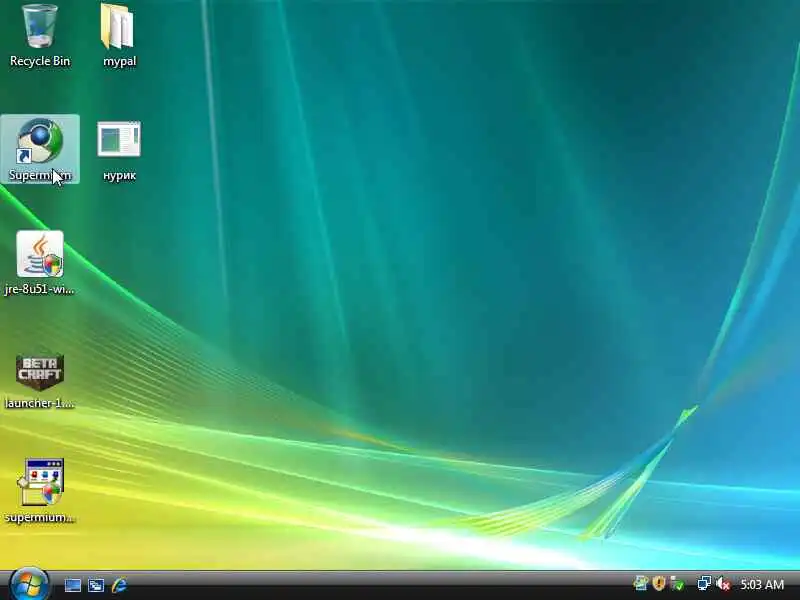Click the 5:03 AM taskbar clock
The width and height of the screenshot is (800, 600).
pos(762,584)
